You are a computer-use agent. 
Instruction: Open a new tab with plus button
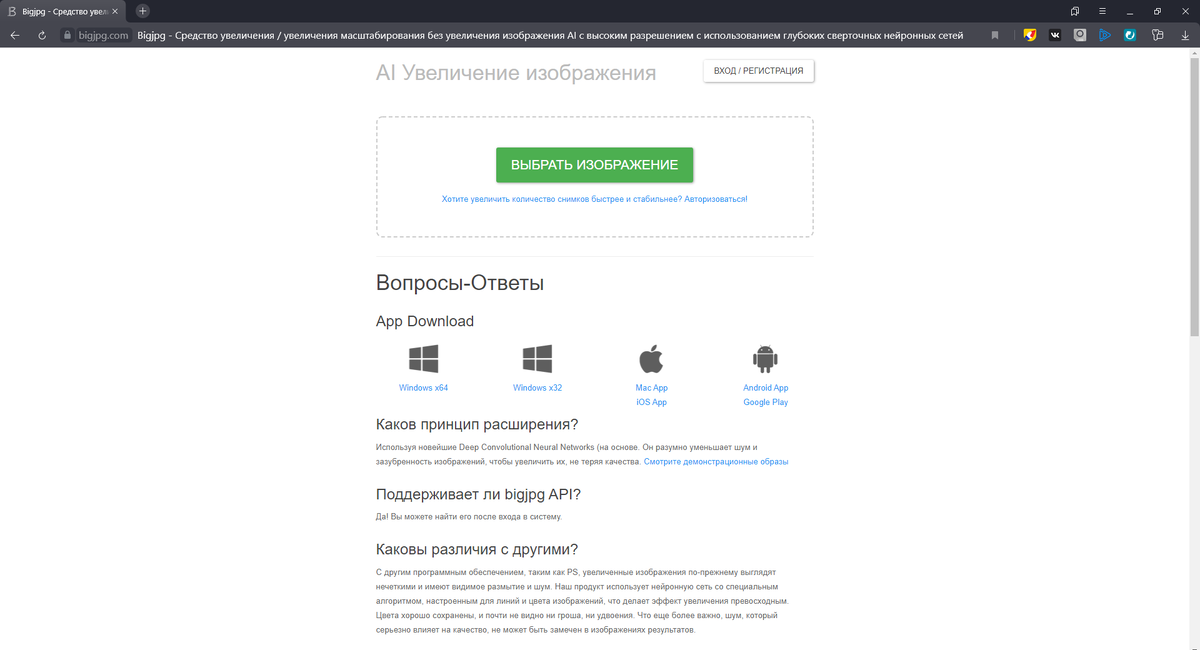pos(142,11)
